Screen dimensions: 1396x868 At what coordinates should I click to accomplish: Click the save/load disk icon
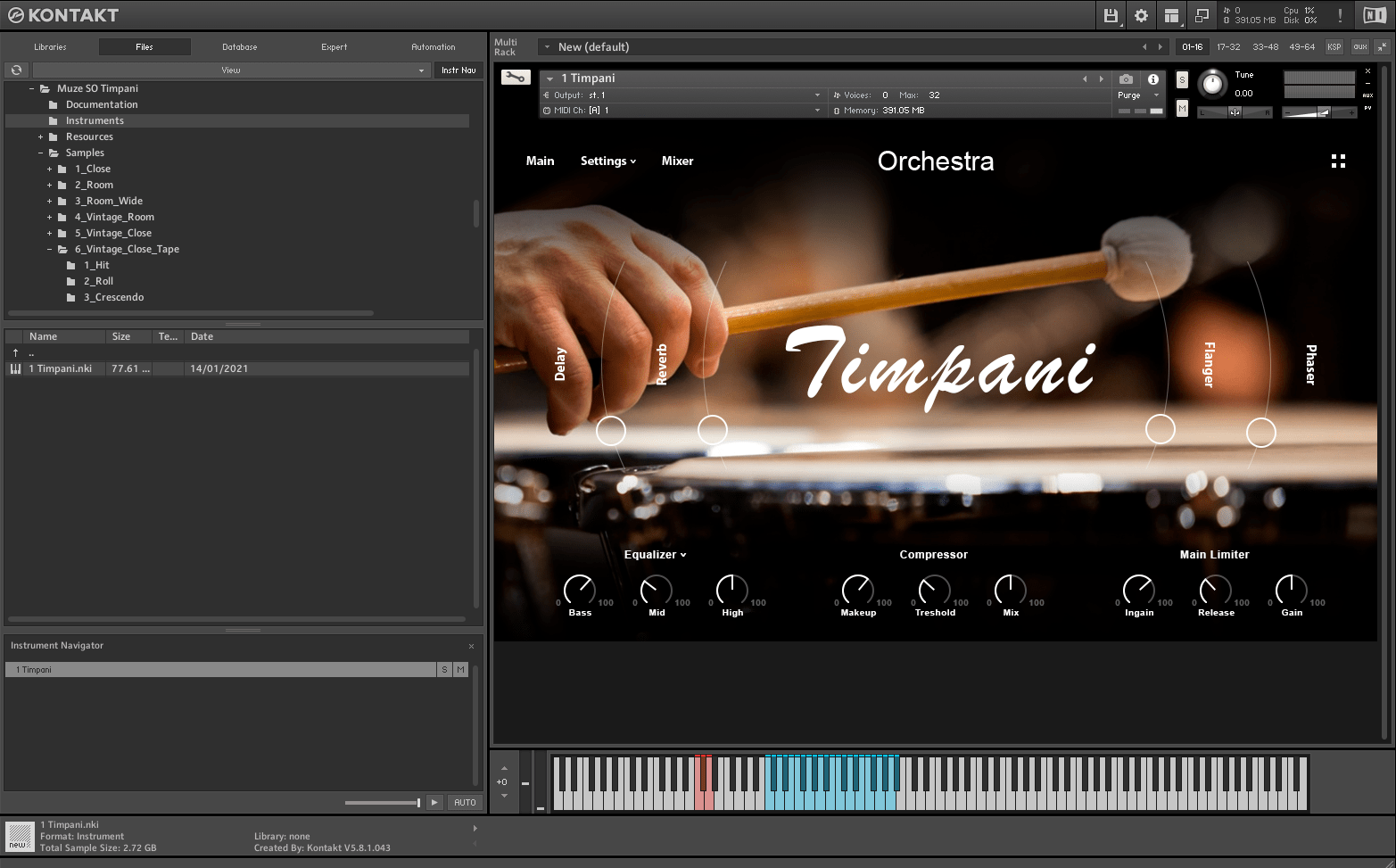pos(1111,15)
